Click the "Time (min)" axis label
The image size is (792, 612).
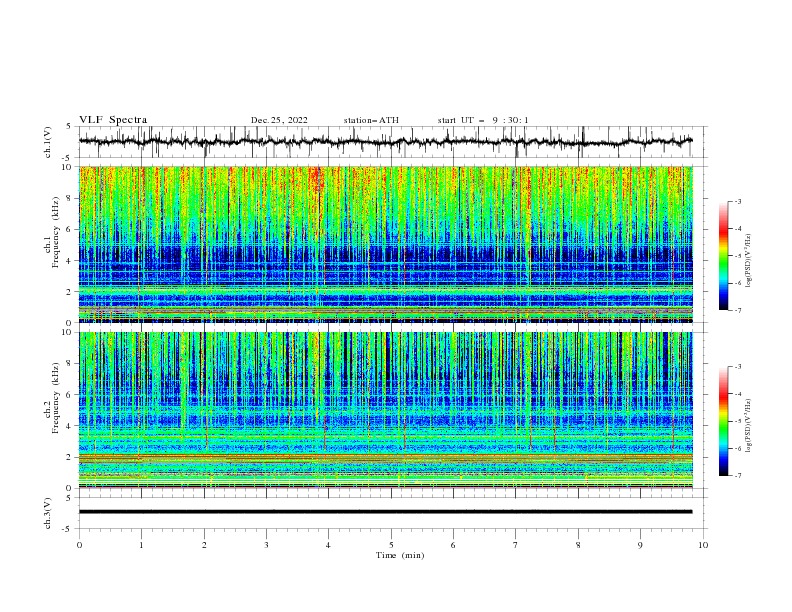[400, 555]
